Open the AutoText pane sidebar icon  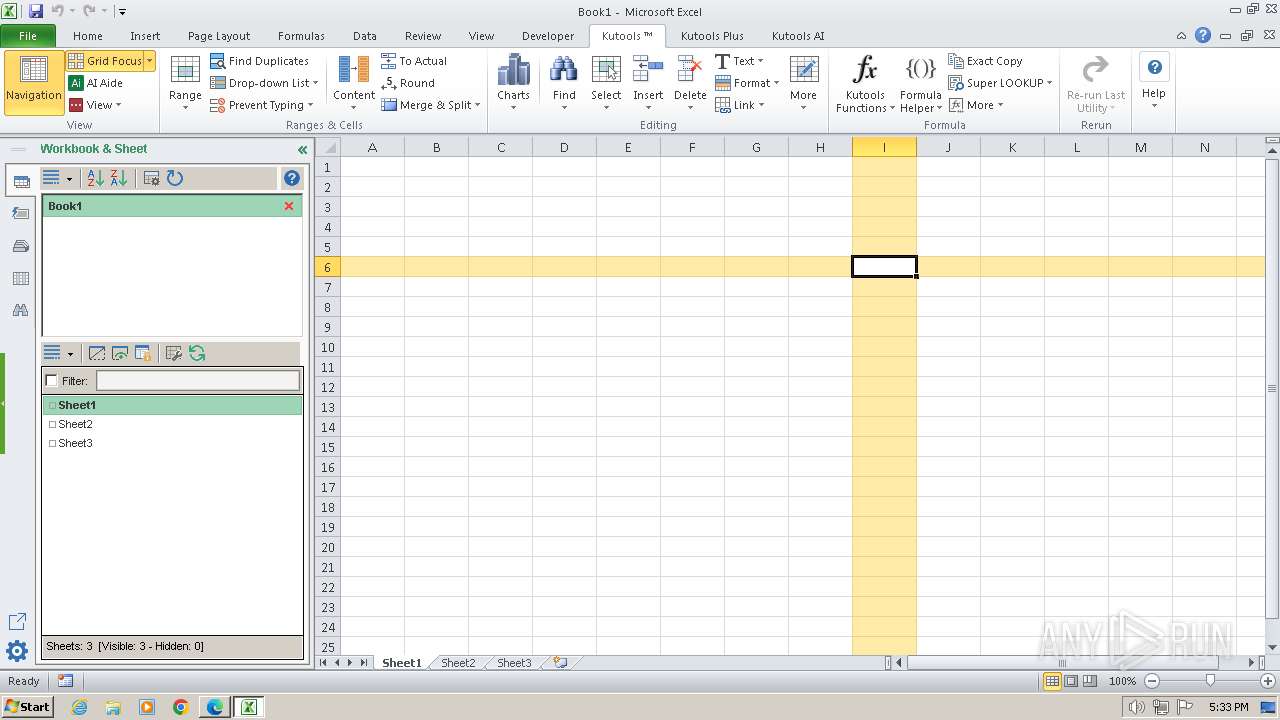(20, 214)
